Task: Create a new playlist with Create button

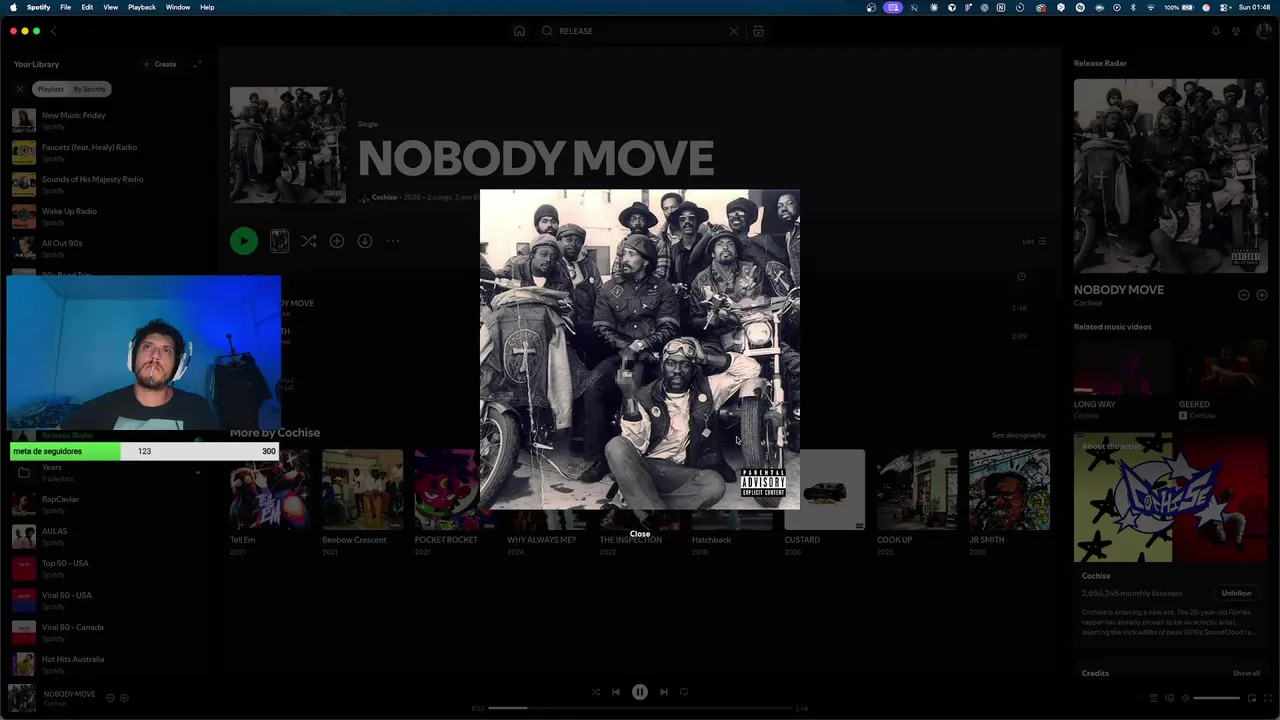Action: pos(160,64)
